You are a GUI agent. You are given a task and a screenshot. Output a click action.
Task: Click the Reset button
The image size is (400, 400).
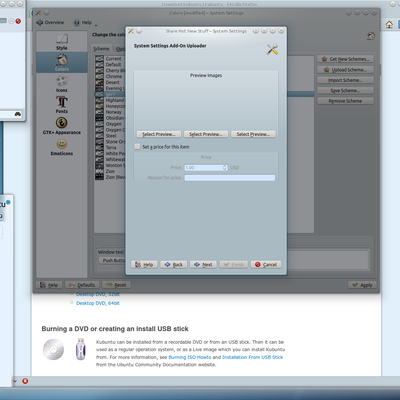click(x=116, y=285)
